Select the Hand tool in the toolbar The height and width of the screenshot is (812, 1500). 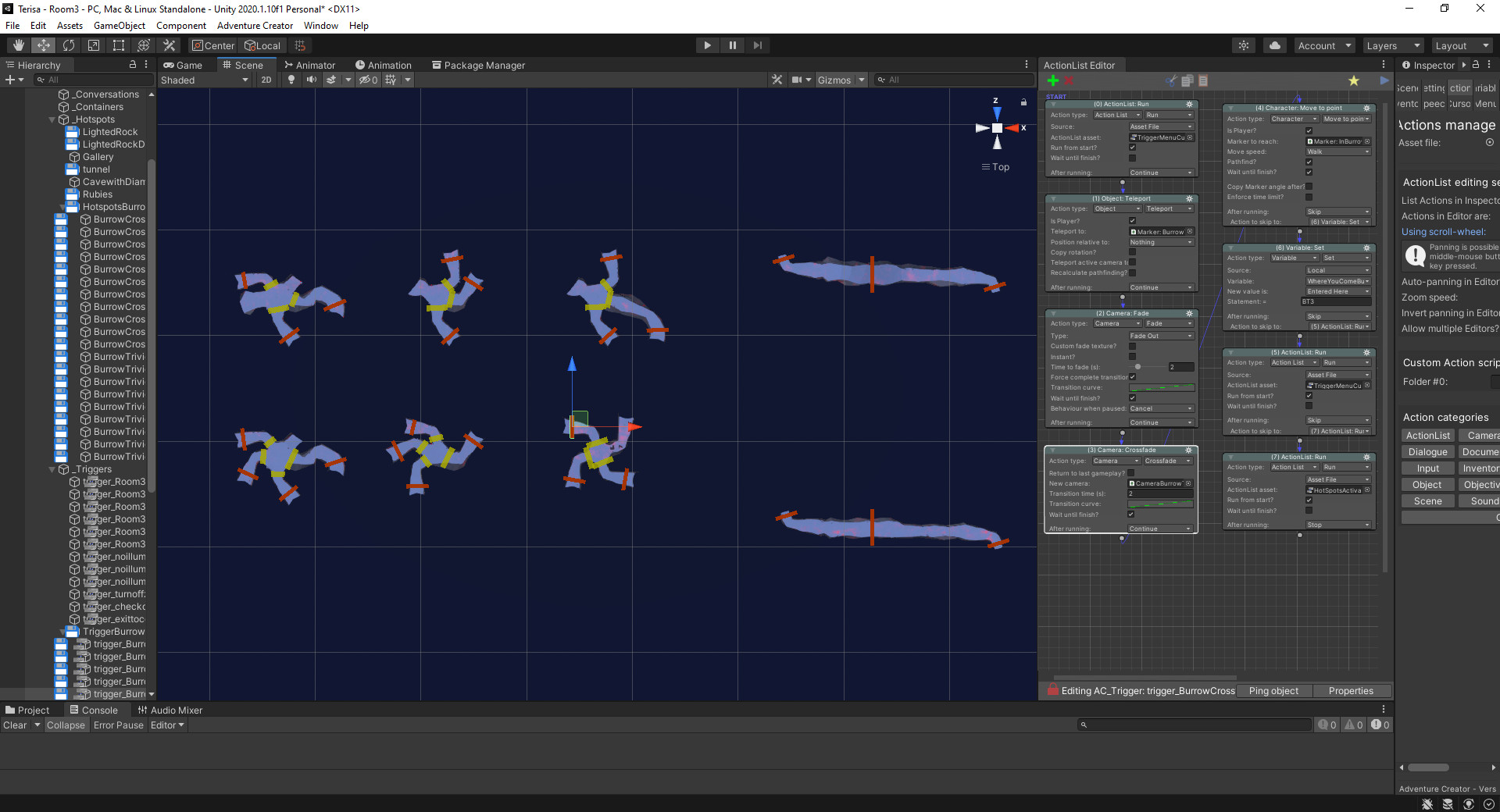pos(19,45)
